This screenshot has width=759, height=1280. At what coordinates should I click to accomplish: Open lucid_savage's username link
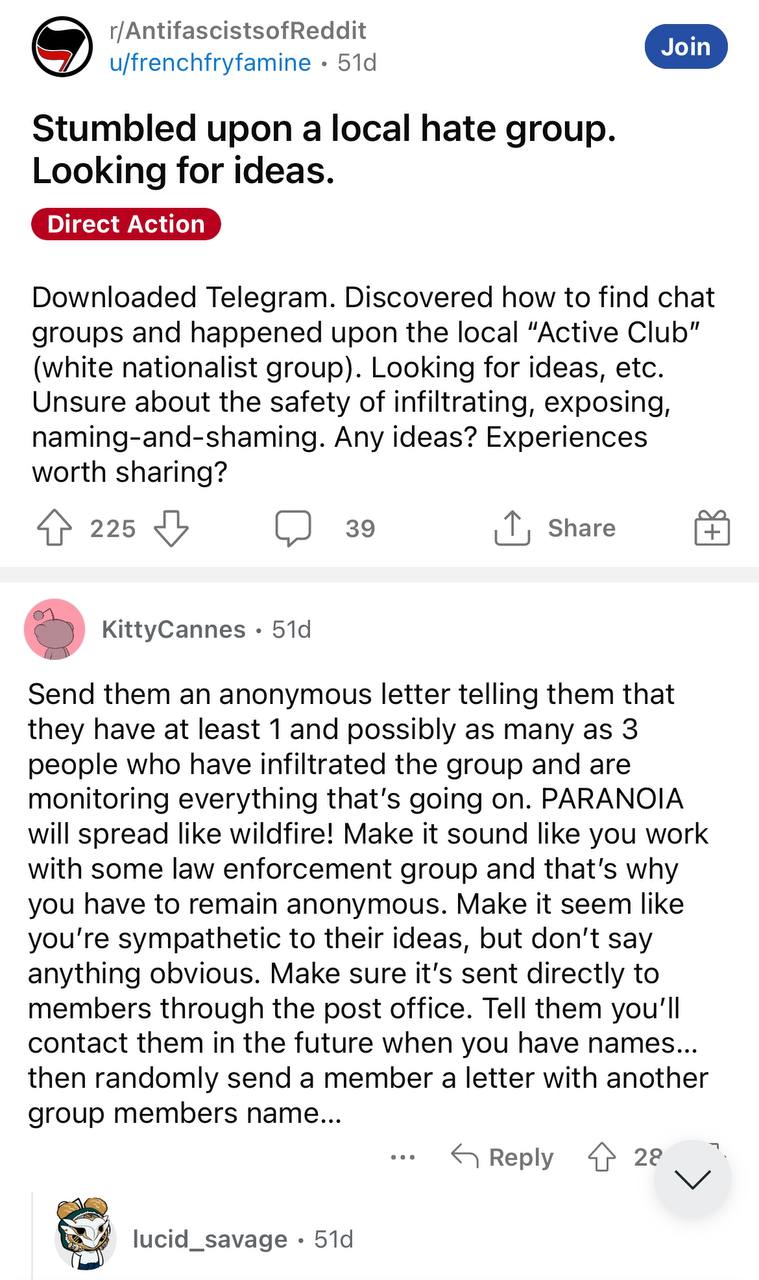[x=210, y=1240]
